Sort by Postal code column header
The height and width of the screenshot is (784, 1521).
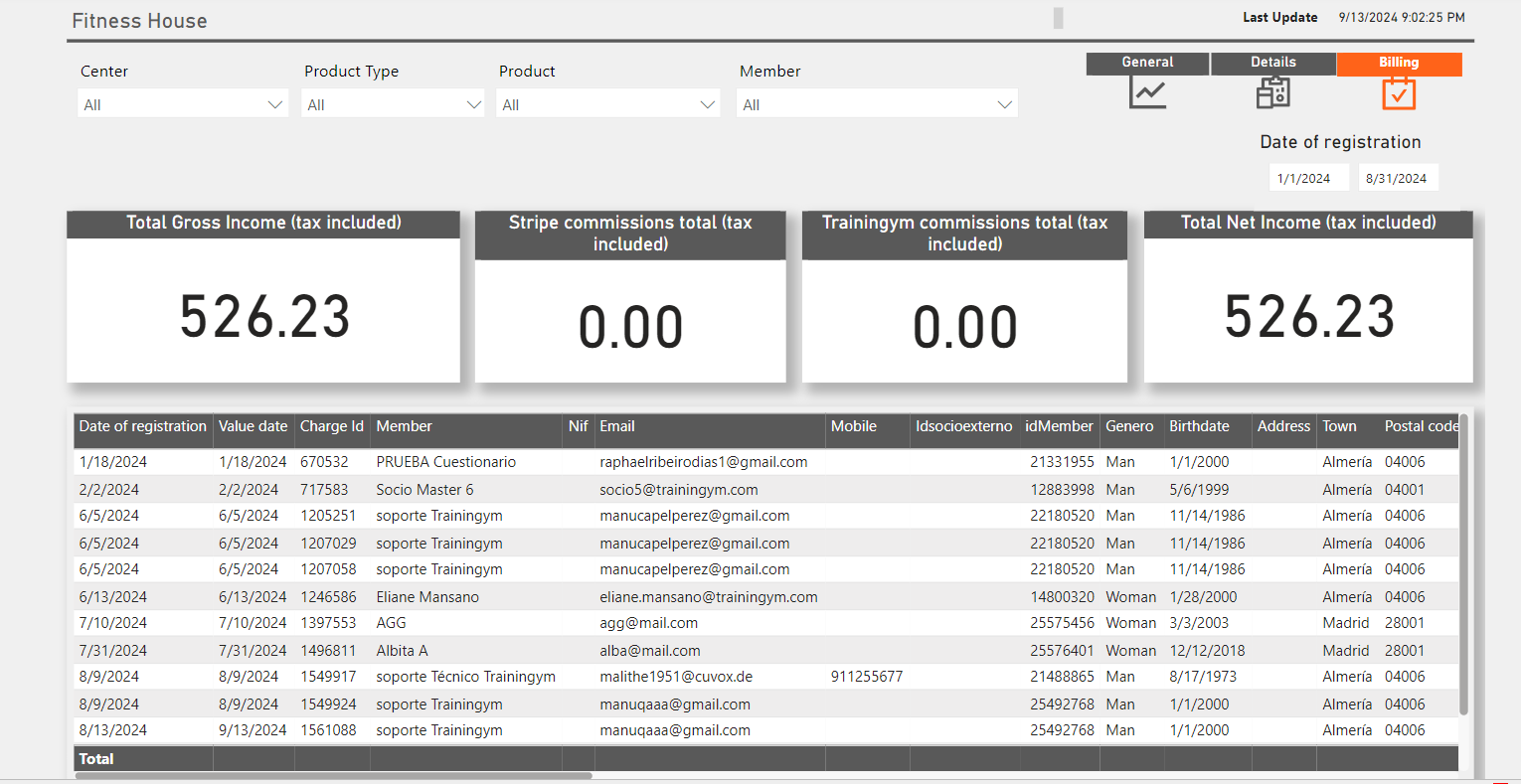click(x=1422, y=426)
